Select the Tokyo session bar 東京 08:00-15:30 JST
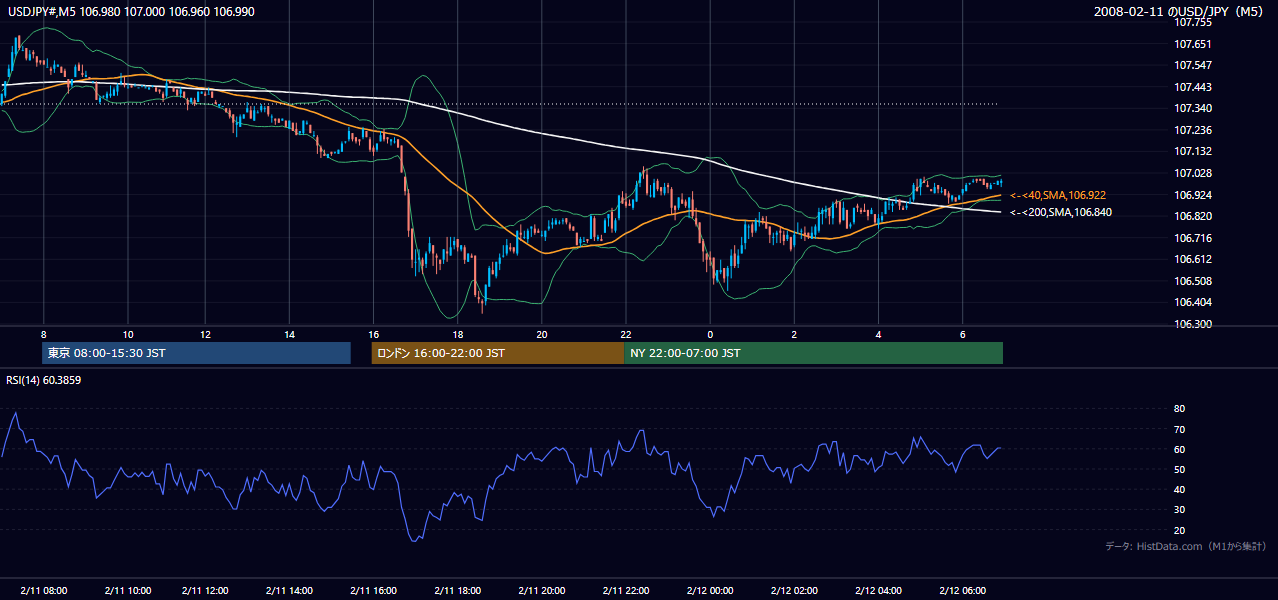The image size is (1278, 600). pyautogui.click(x=197, y=353)
